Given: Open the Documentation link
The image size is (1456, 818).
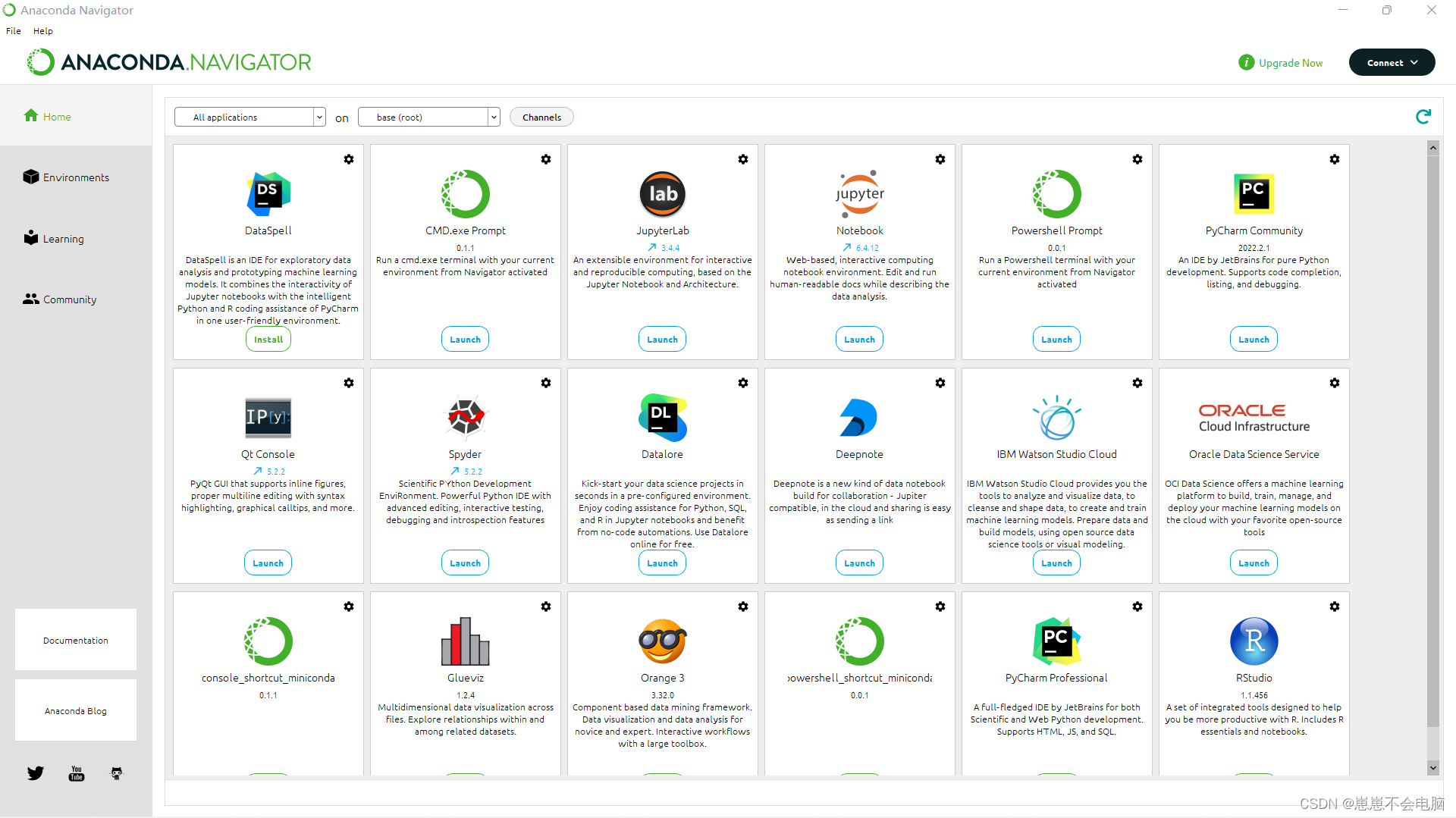Looking at the screenshot, I should click(x=76, y=640).
